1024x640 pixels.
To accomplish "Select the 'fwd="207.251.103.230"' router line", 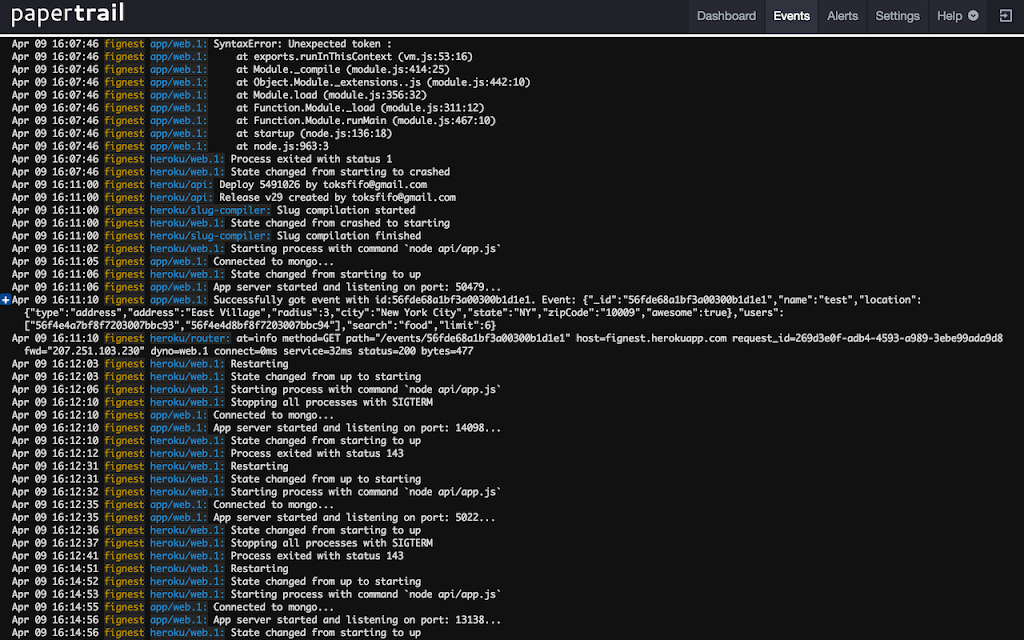I will [x=249, y=351].
